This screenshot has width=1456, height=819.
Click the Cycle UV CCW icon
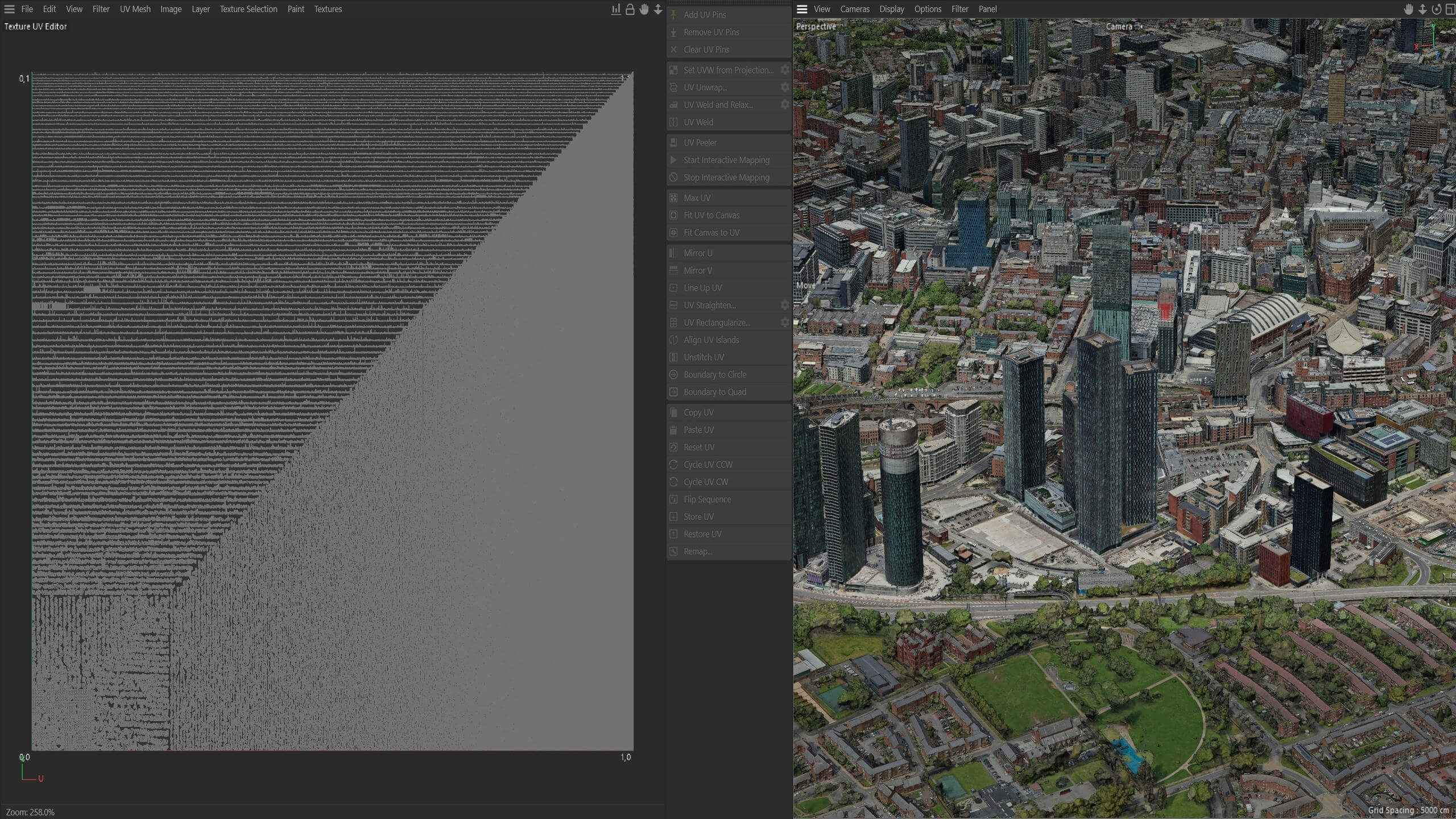pyautogui.click(x=673, y=465)
